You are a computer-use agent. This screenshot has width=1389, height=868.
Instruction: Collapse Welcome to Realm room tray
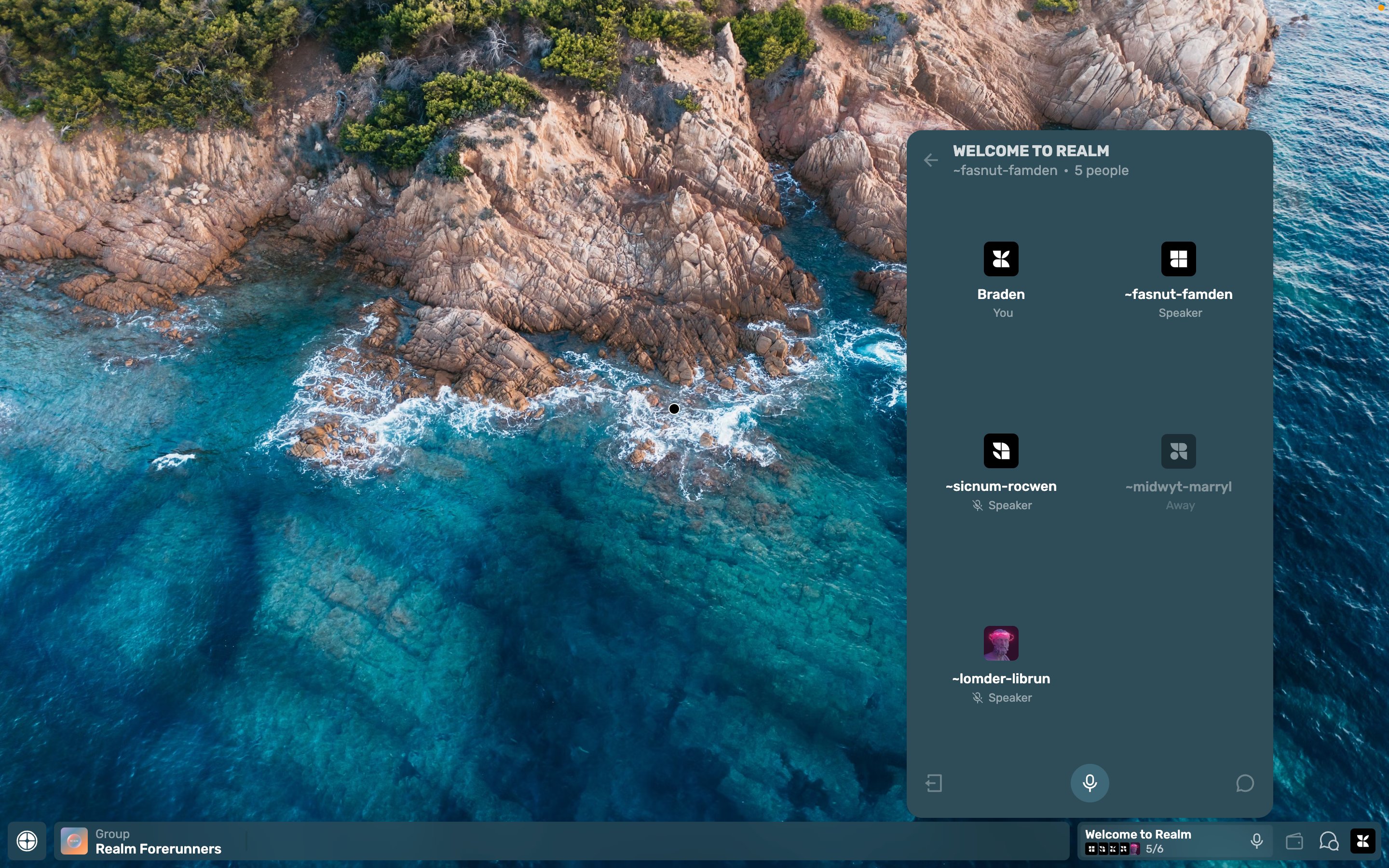point(1138,834)
